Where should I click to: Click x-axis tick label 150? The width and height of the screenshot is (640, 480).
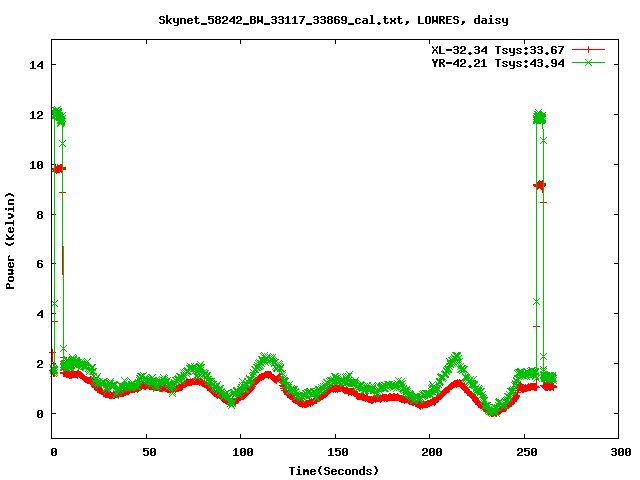[338, 452]
